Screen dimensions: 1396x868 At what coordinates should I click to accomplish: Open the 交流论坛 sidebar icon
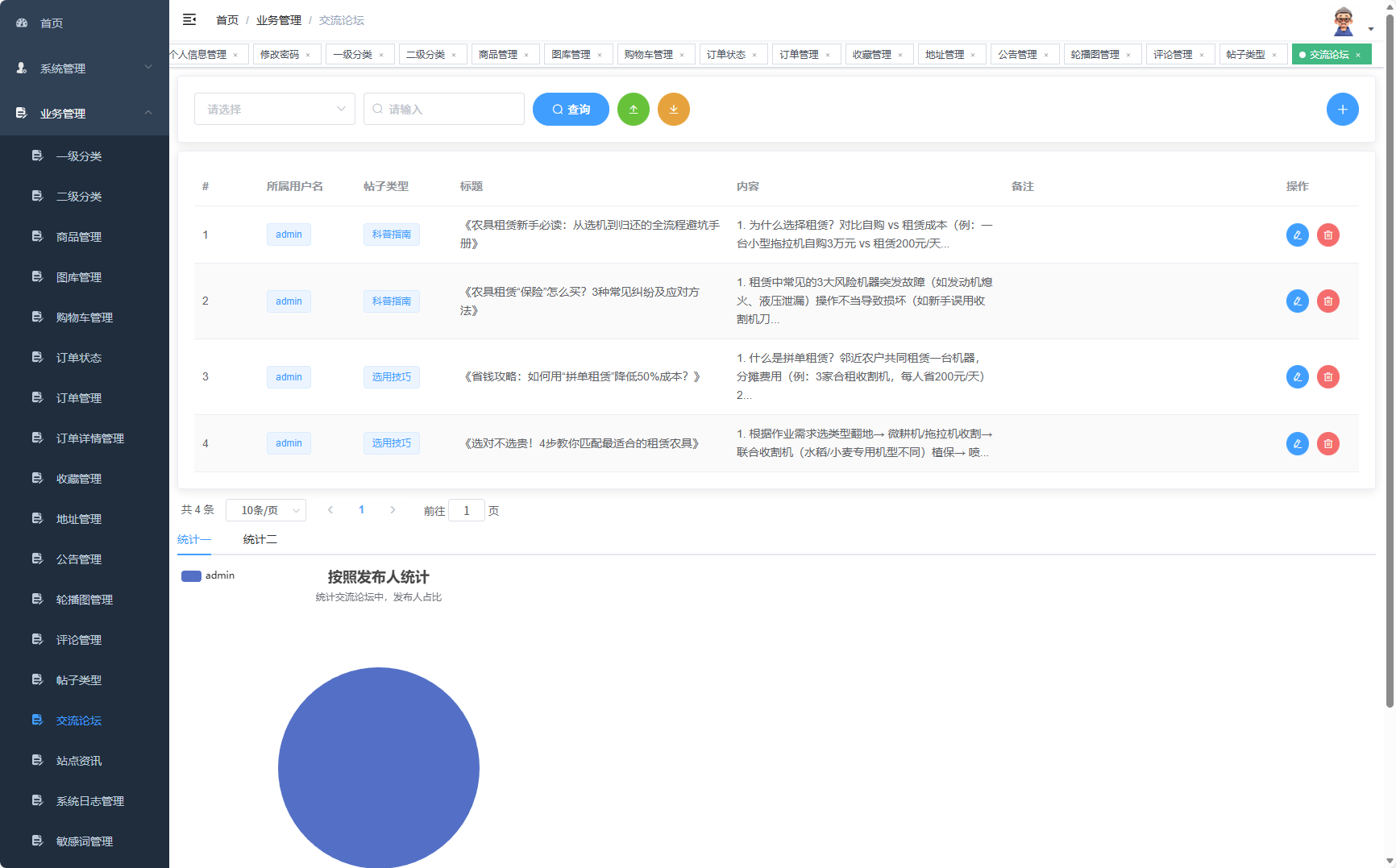pyautogui.click(x=37, y=720)
